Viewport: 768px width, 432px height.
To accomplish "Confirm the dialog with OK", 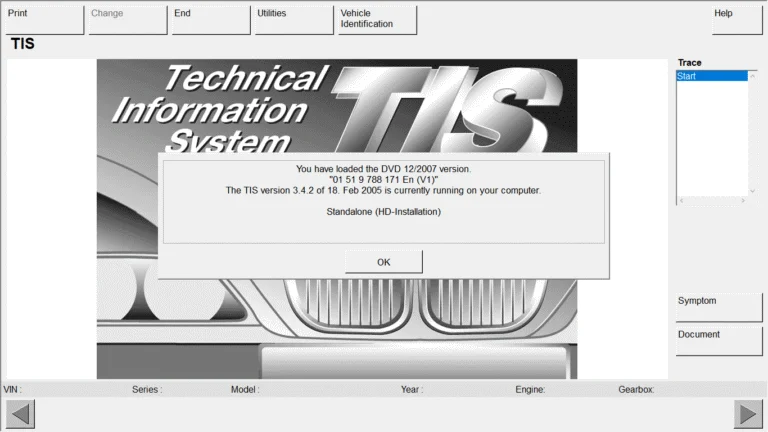I will click(x=384, y=262).
